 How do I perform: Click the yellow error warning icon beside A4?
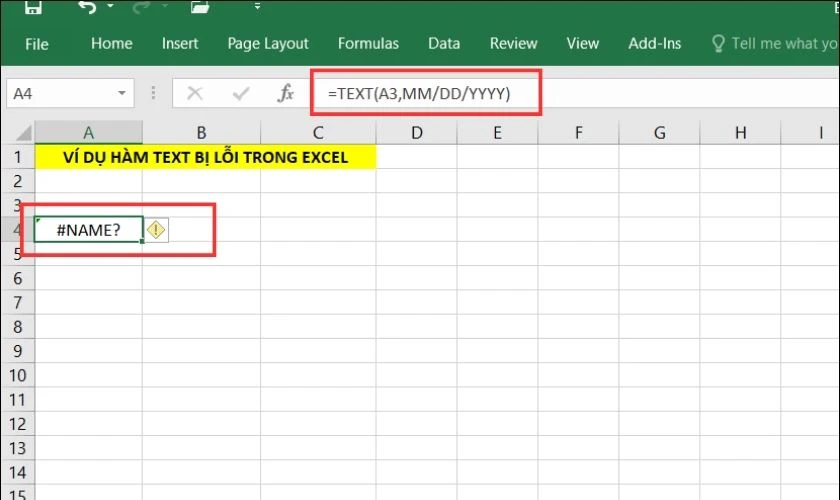click(x=156, y=230)
